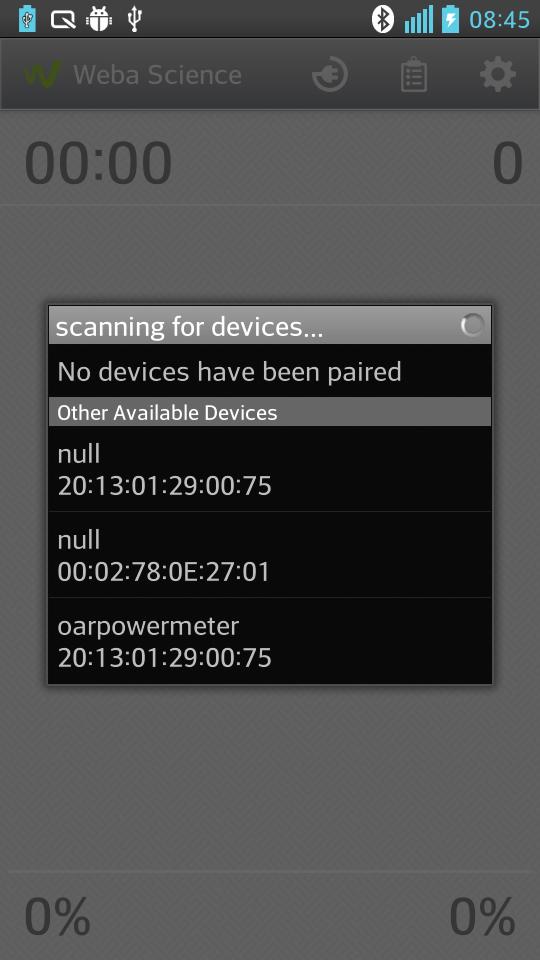Tap the Bluetooth status bar icon
The image size is (540, 960).
click(x=383, y=19)
